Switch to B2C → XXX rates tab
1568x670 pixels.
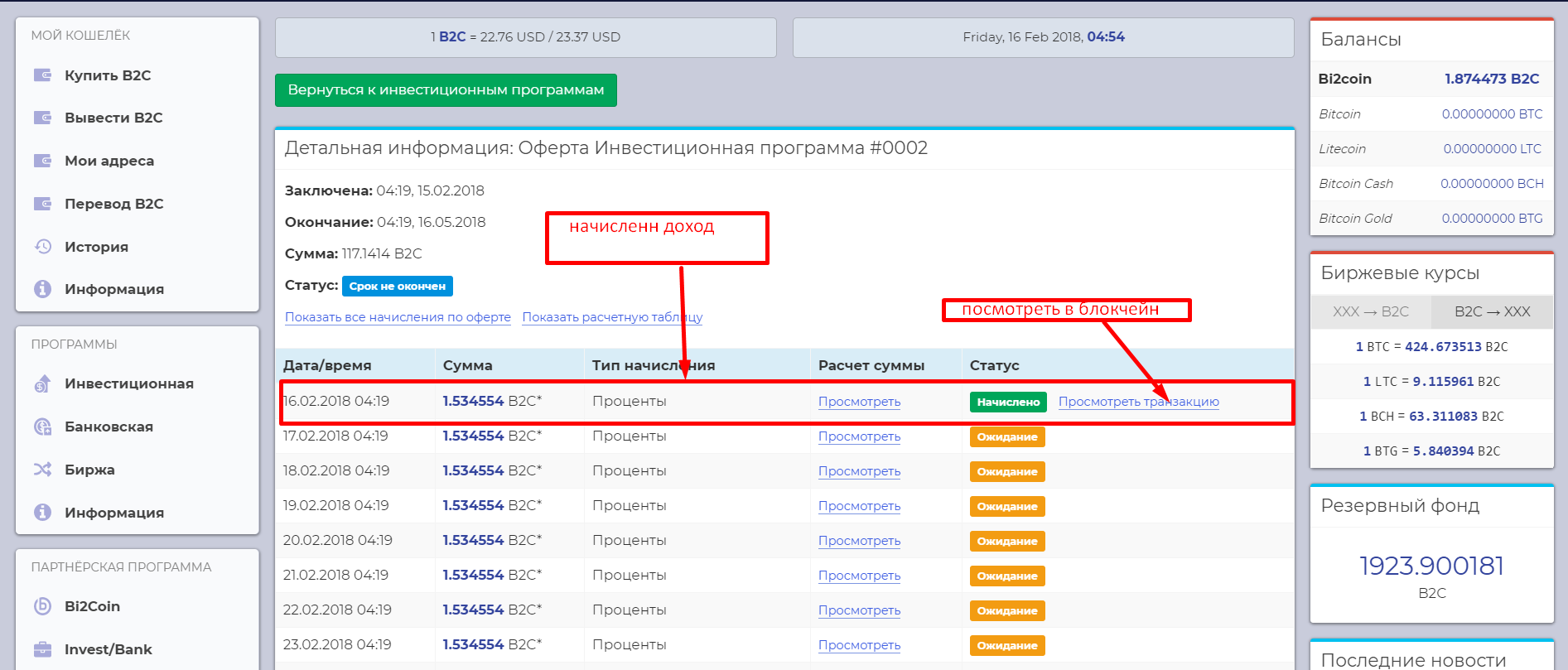pyautogui.click(x=1493, y=311)
